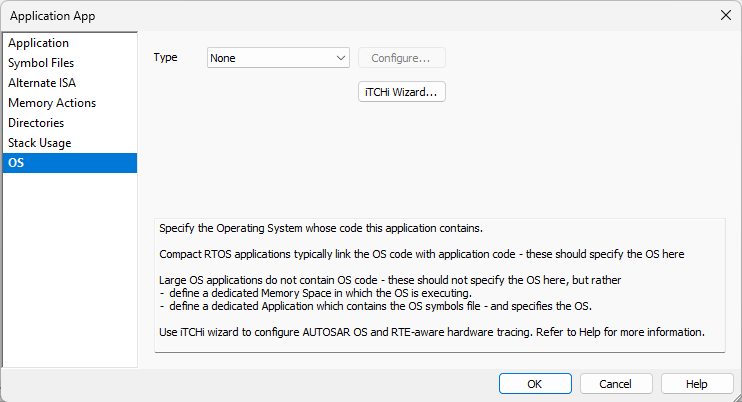Click the Compact RTOS applications hint text
The image size is (742, 402).
pos(421,254)
